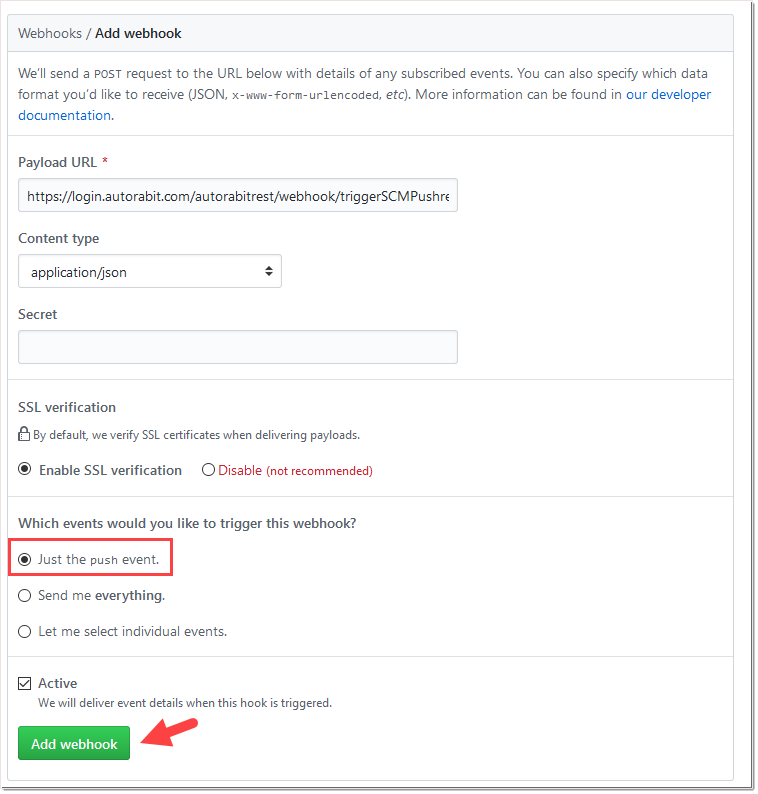Pick Just the push event

coord(25,560)
